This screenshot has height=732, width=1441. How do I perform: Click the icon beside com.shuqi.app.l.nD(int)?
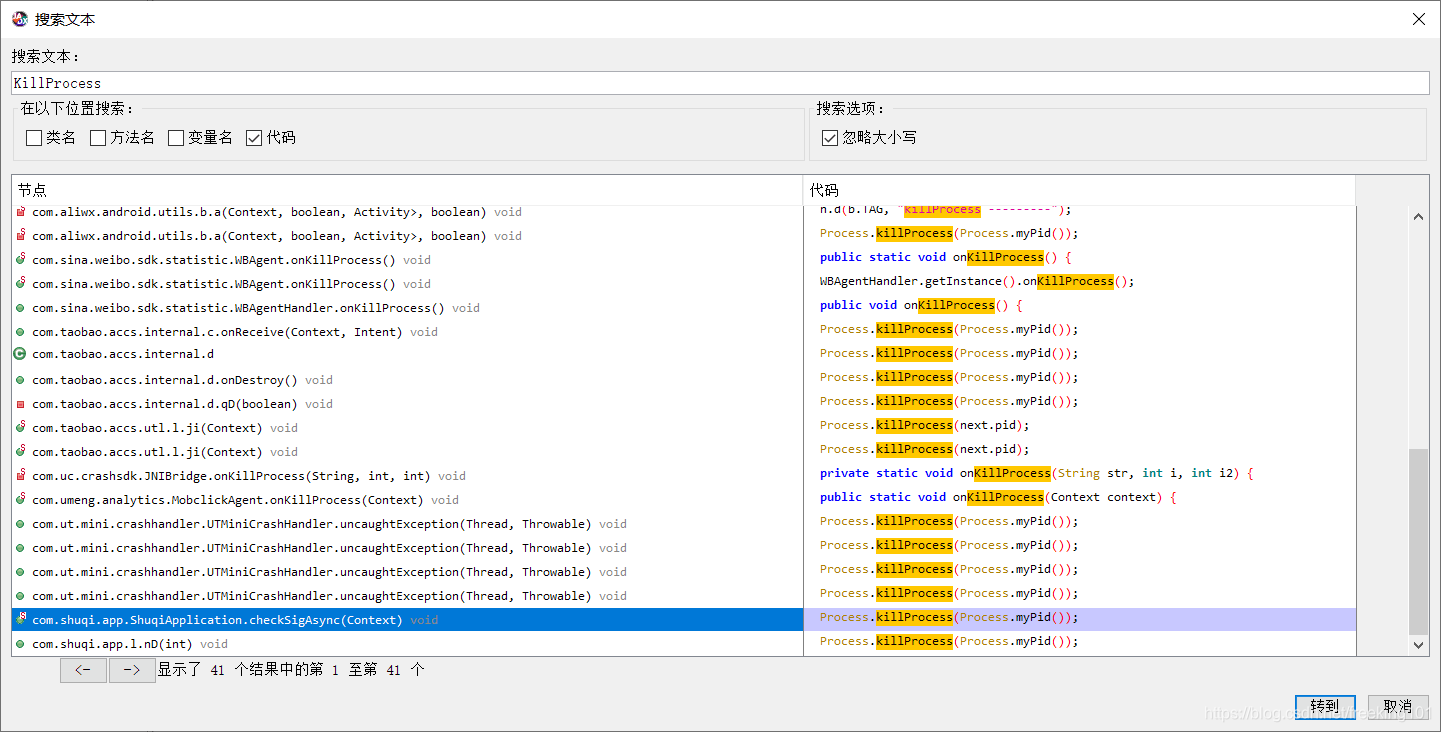(20, 644)
